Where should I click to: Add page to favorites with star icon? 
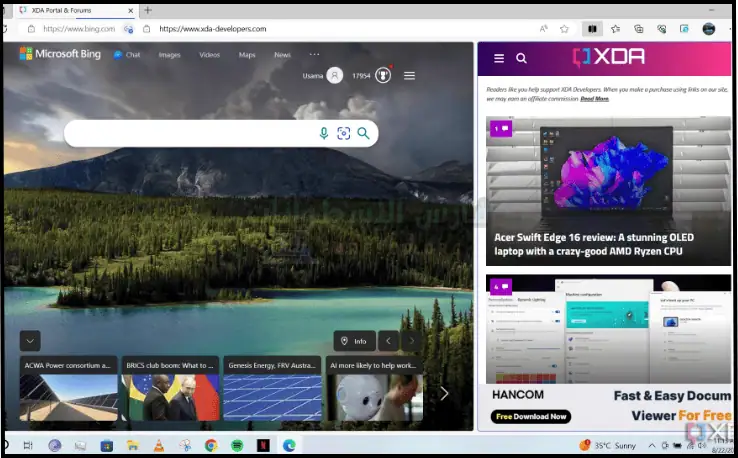point(565,29)
